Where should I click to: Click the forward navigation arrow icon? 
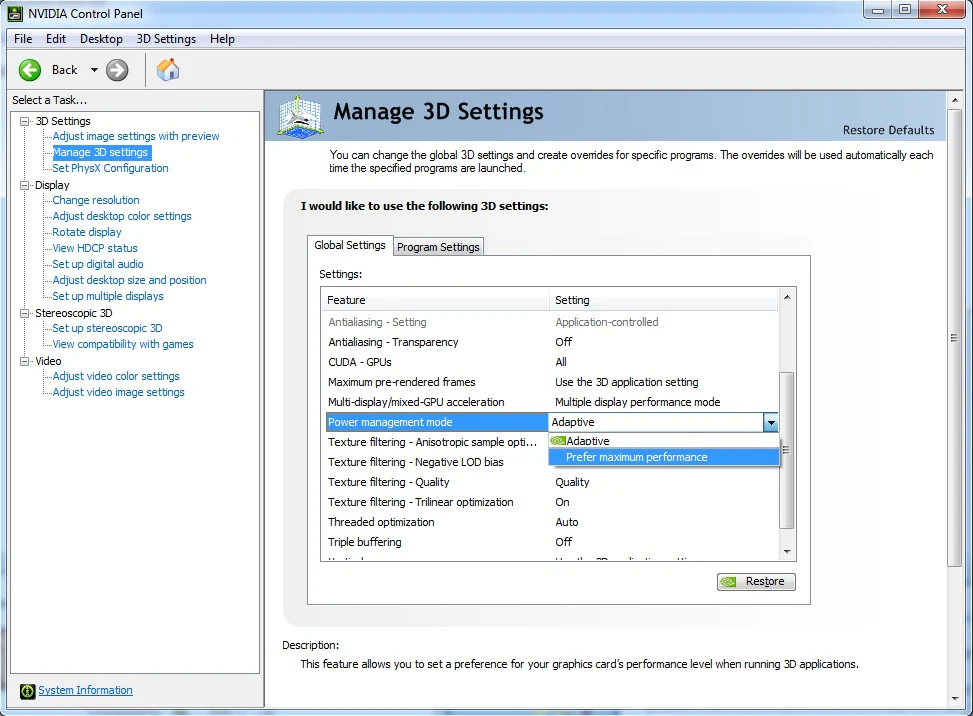tap(117, 70)
